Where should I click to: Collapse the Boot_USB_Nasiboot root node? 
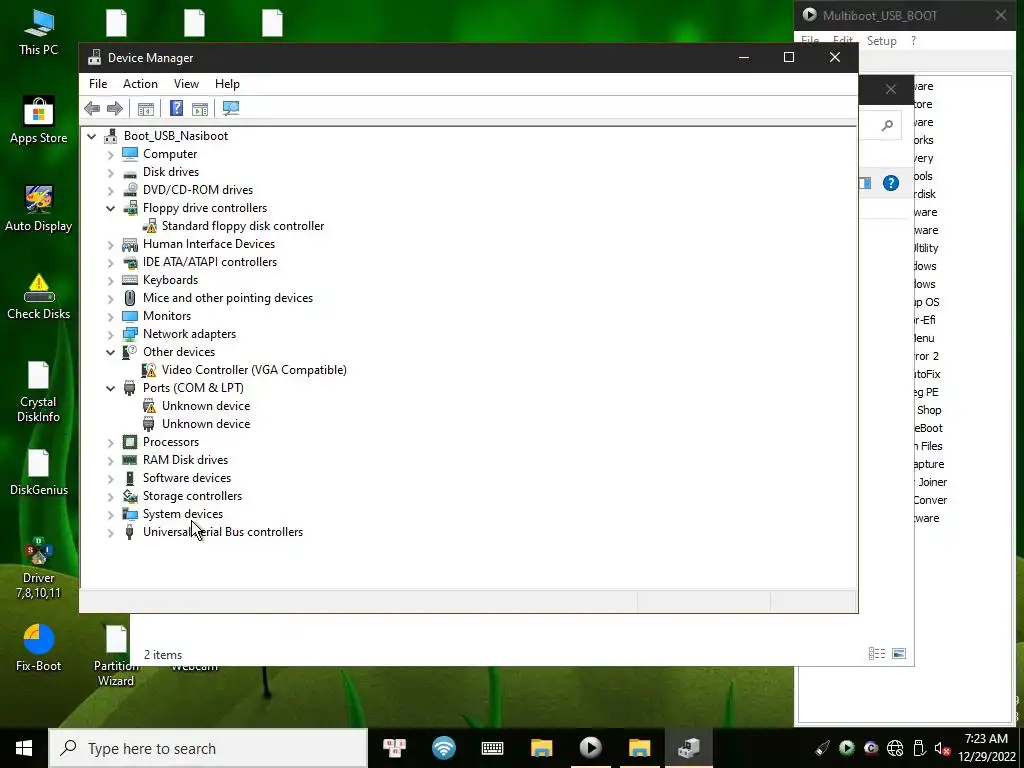pyautogui.click(x=91, y=136)
